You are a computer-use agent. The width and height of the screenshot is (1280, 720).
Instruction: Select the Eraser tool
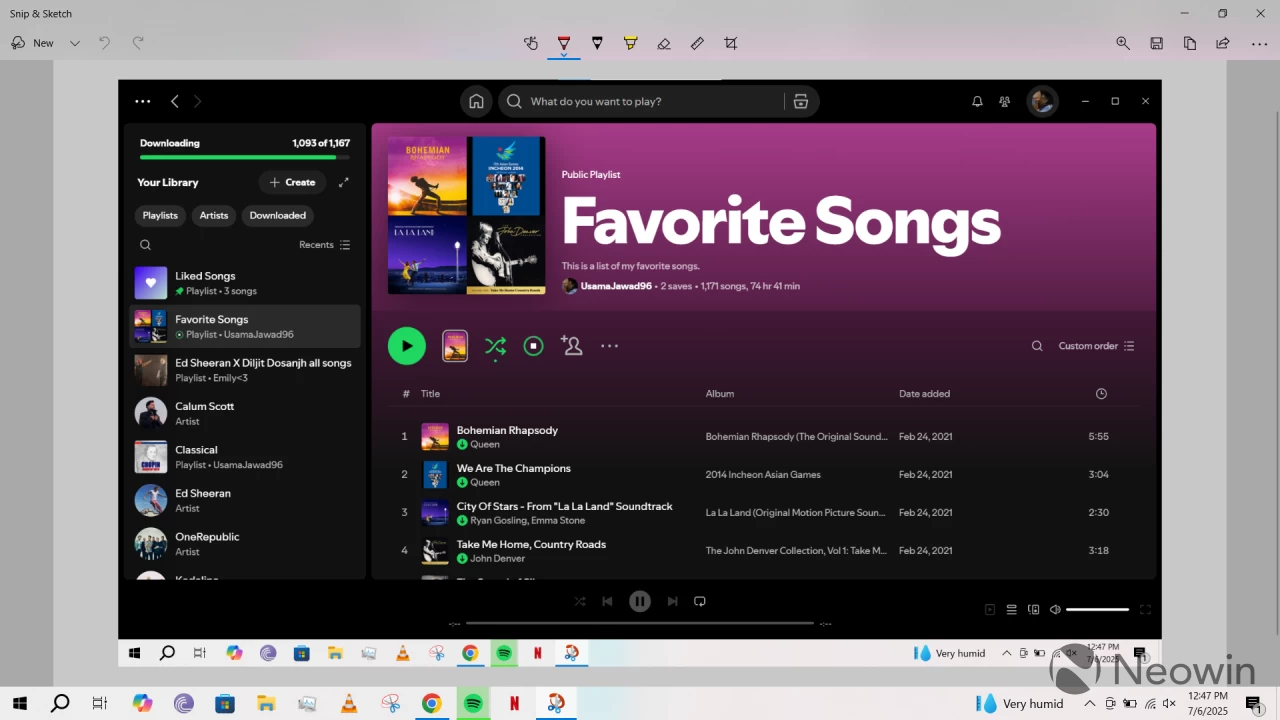pos(664,43)
